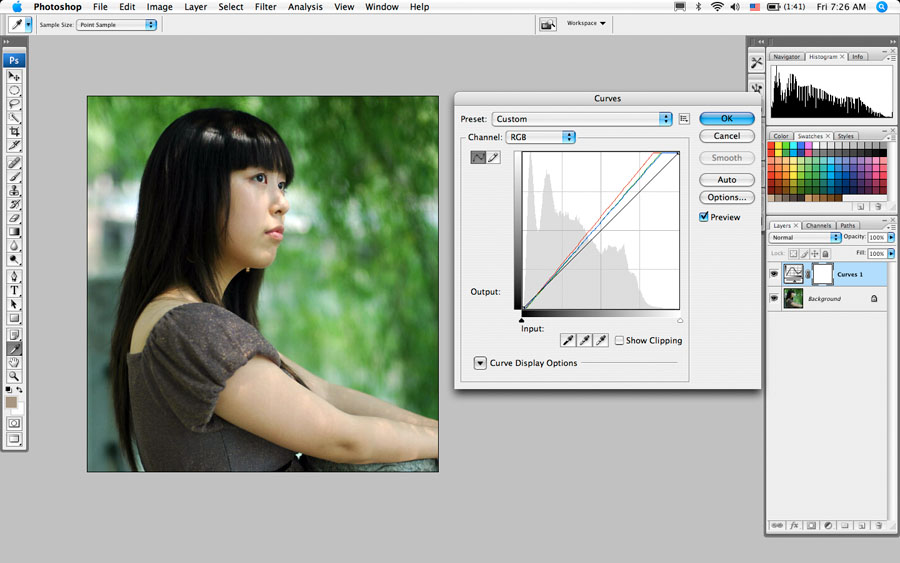Select the Crop tool
The height and width of the screenshot is (563, 900).
(x=15, y=131)
